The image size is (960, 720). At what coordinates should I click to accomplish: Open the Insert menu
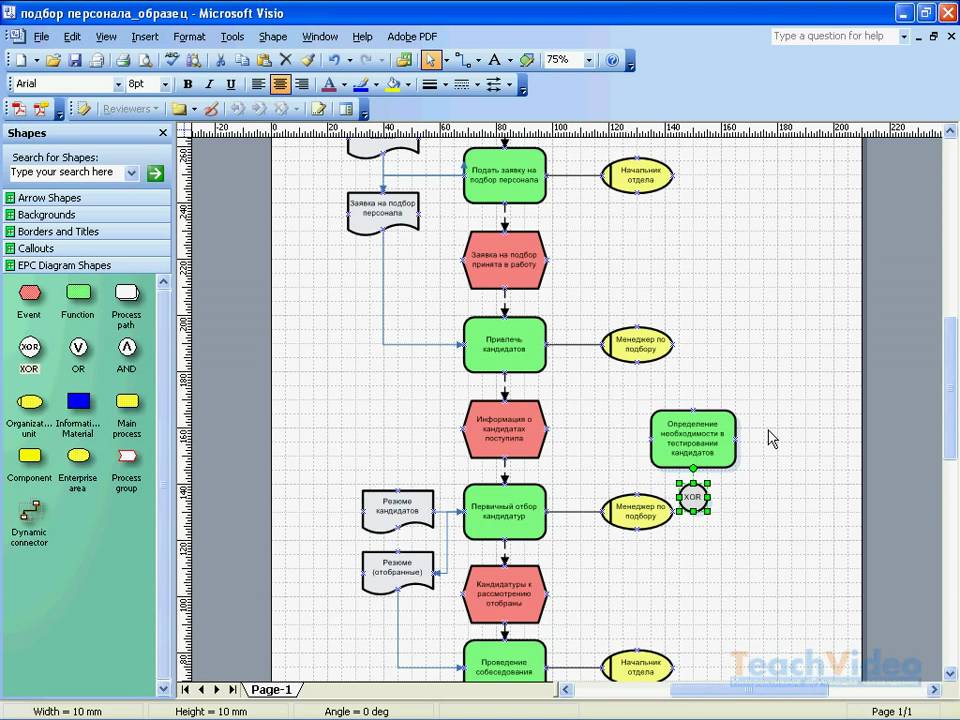pos(144,37)
